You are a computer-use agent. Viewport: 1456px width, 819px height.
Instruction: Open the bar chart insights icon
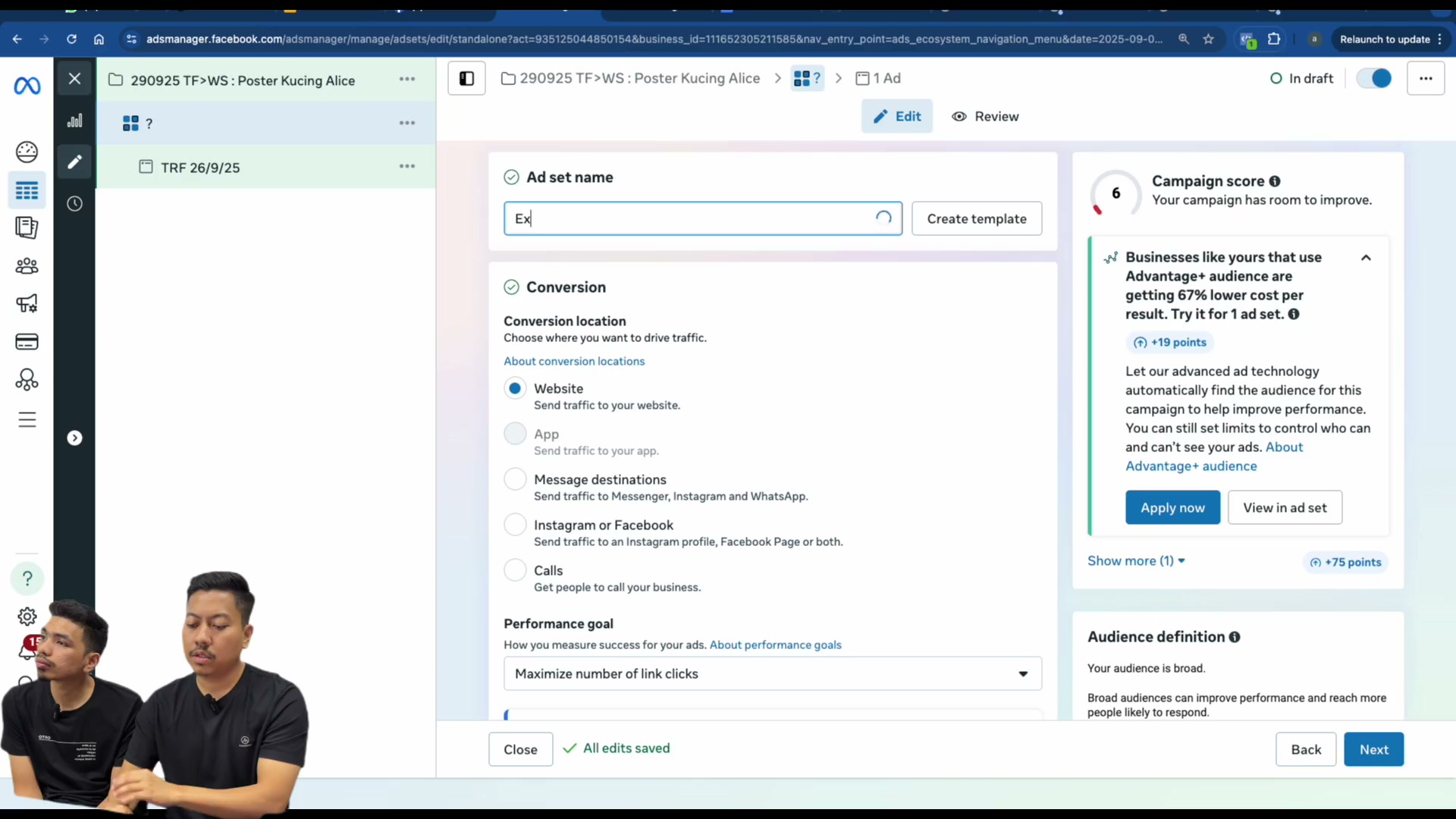click(74, 121)
